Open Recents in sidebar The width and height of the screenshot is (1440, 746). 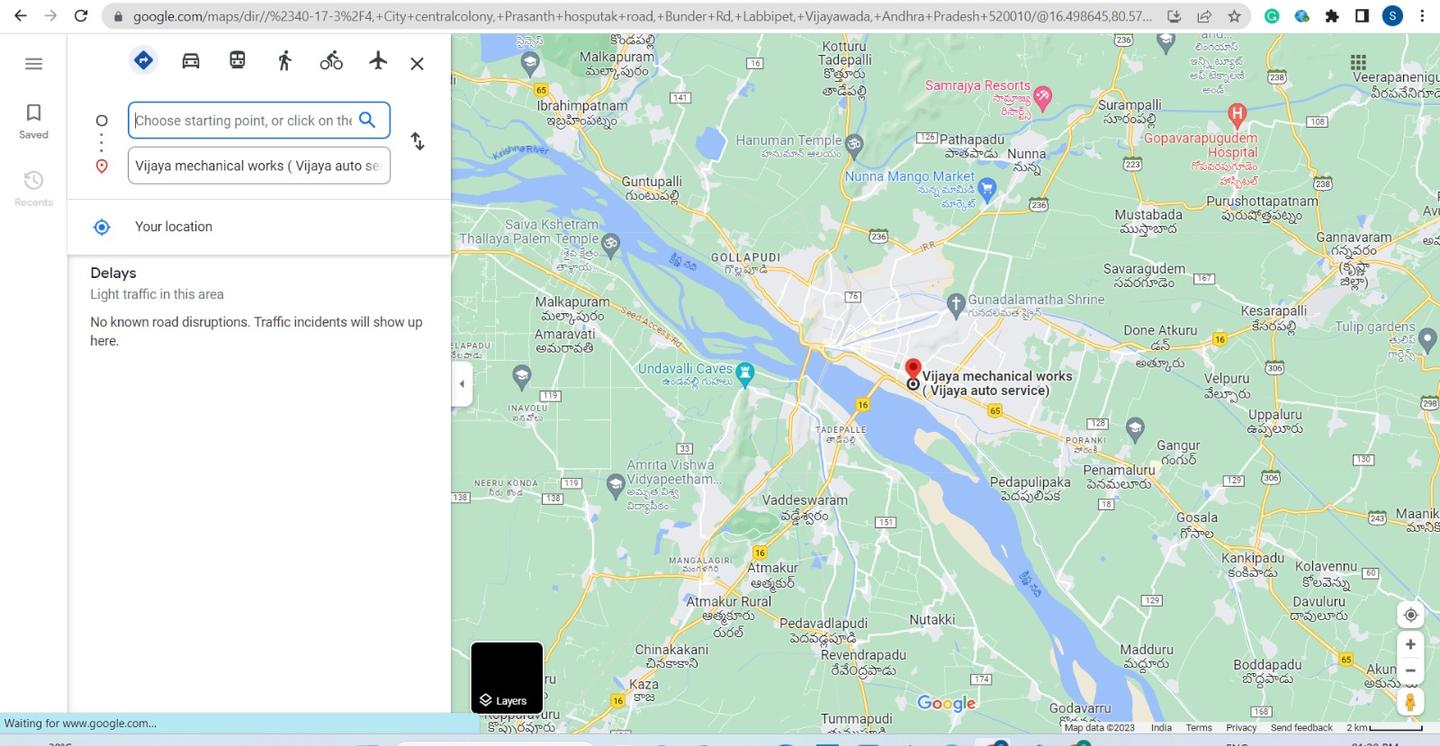pos(33,188)
